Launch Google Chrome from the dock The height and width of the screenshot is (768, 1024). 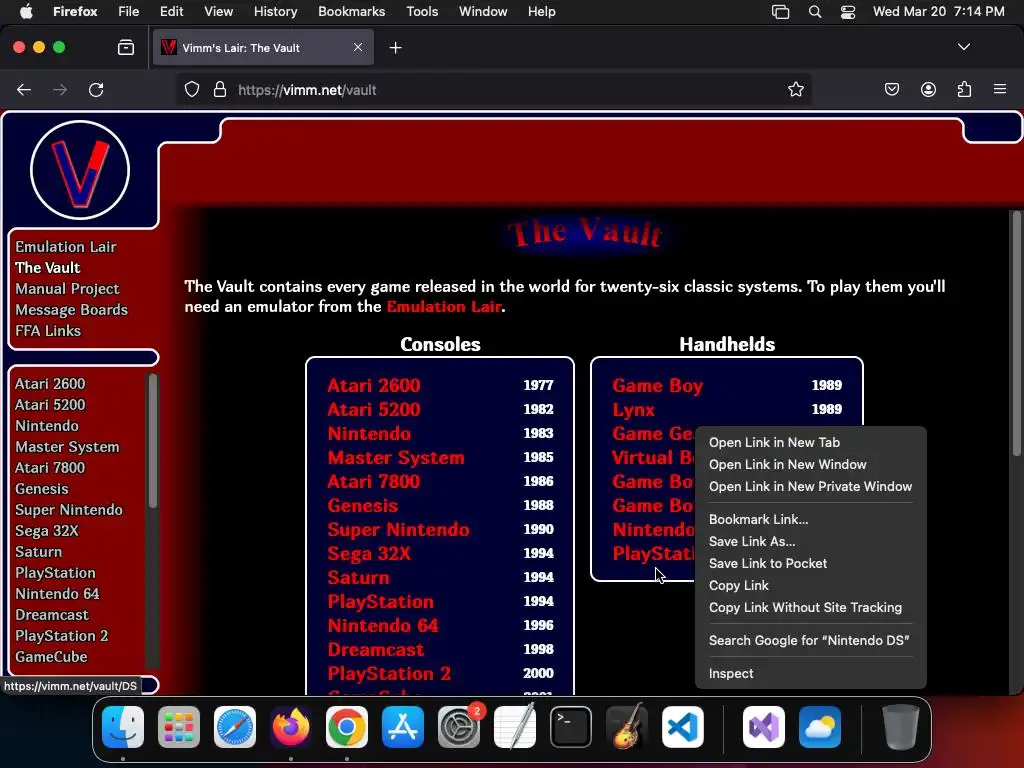347,727
